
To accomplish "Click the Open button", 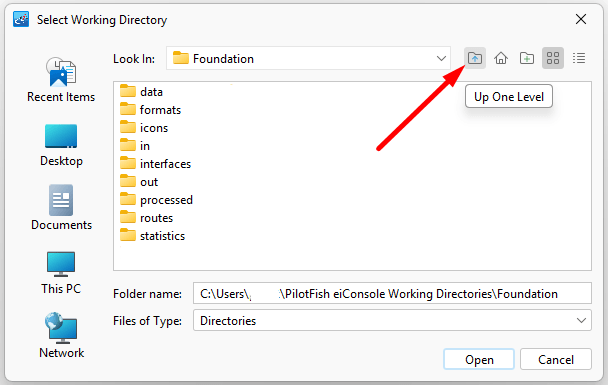I will point(479,359).
